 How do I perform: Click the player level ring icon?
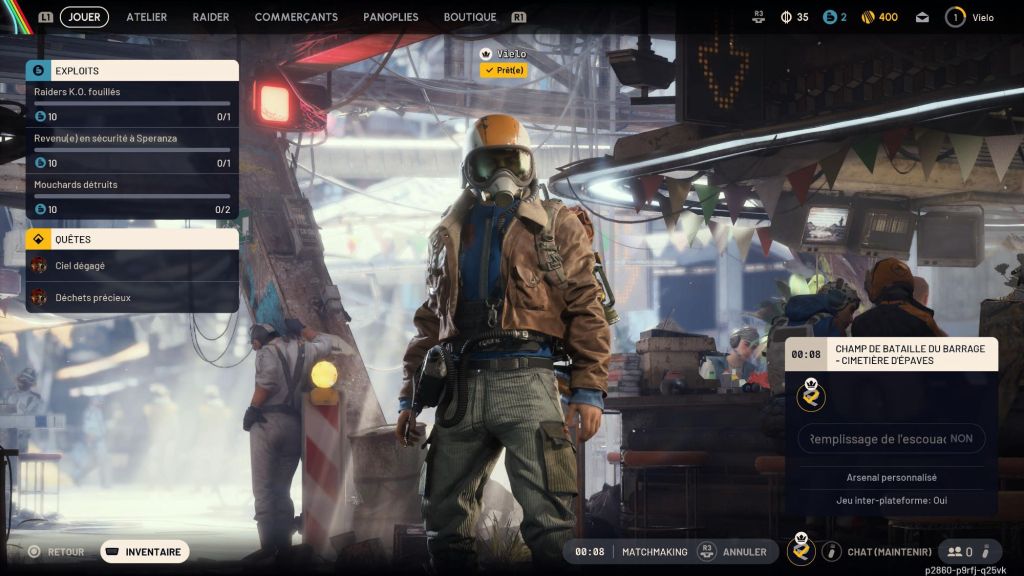[955, 17]
